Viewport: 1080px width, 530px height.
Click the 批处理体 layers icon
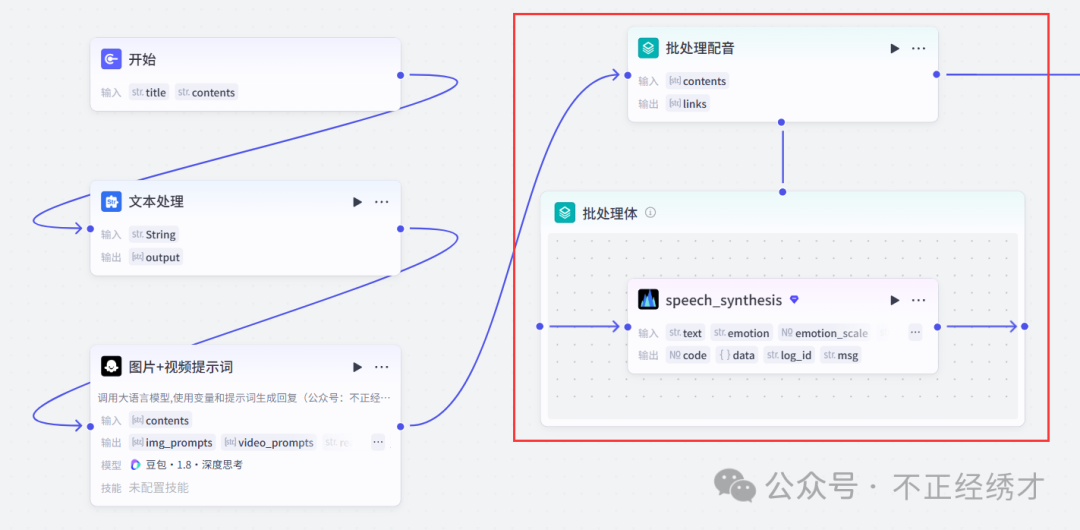(x=565, y=212)
